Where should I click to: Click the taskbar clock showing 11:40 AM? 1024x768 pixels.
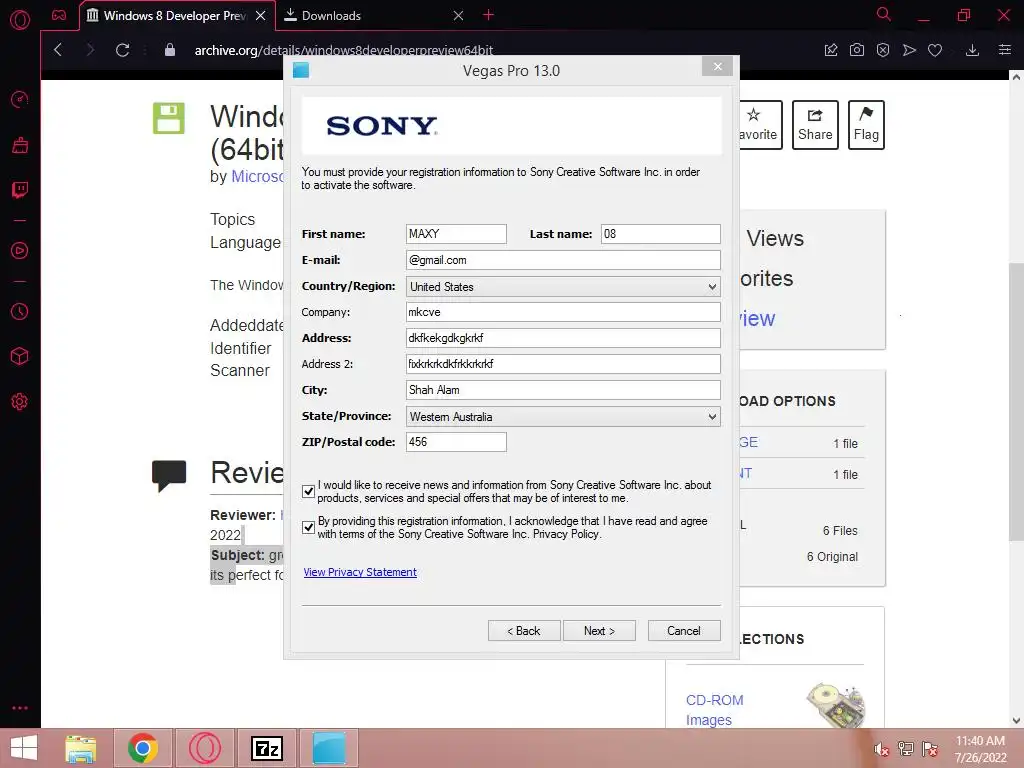980,749
